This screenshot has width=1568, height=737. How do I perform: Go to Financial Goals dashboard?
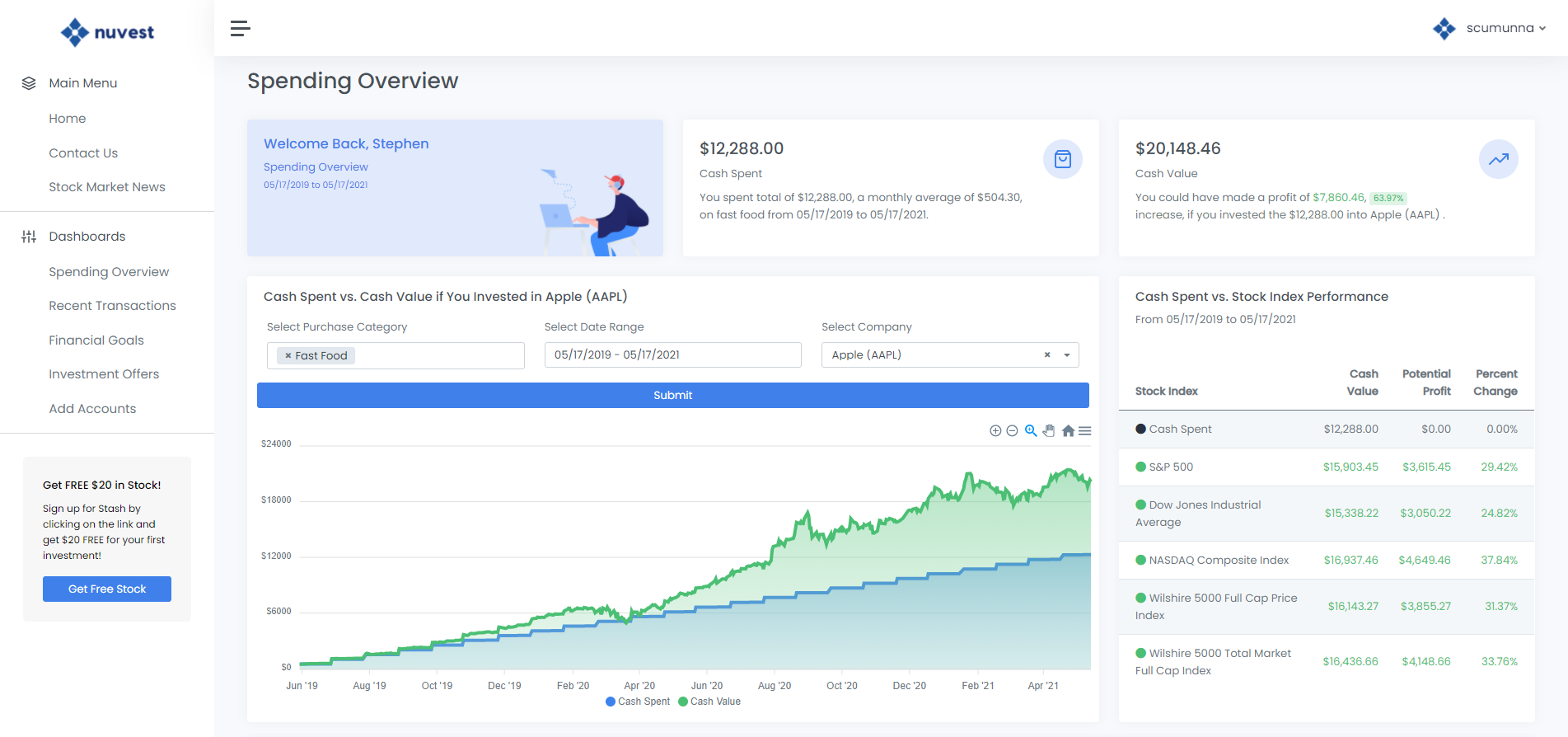point(96,340)
